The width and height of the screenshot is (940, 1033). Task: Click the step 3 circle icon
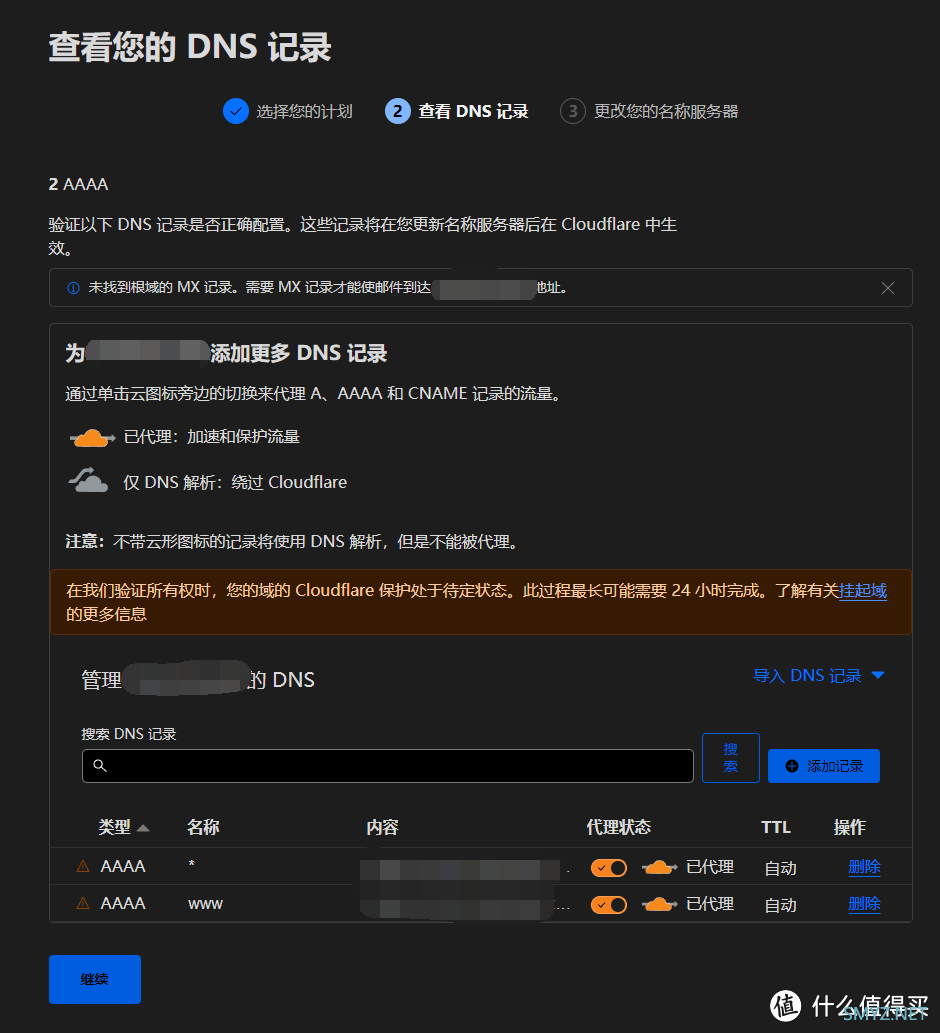[x=572, y=111]
